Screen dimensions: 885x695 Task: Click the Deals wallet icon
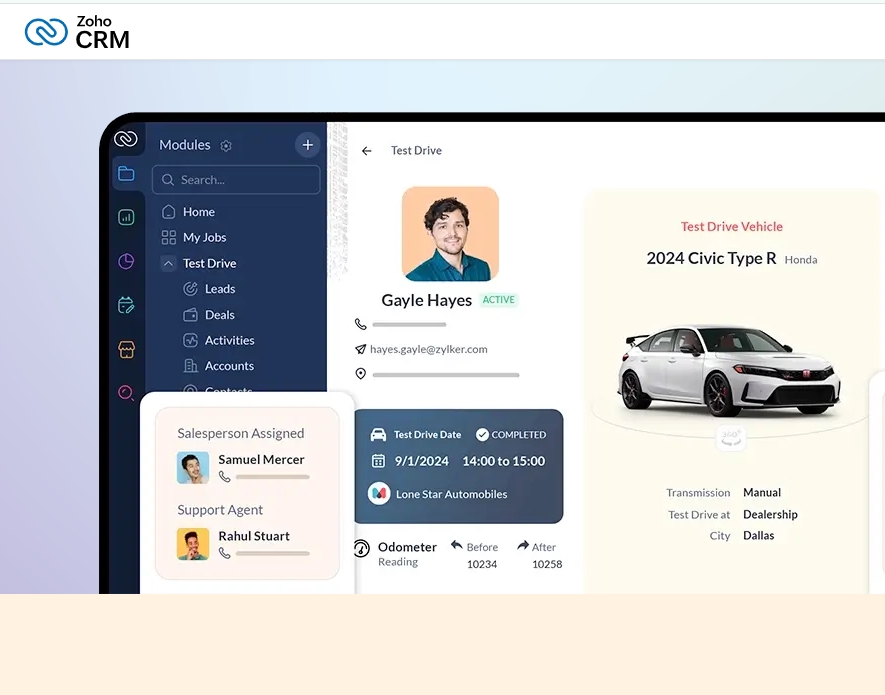point(190,314)
